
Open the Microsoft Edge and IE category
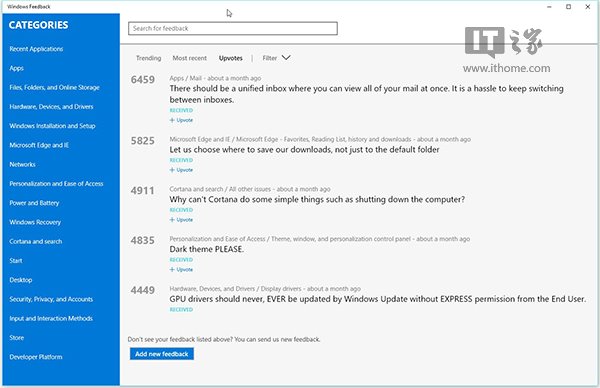tap(39, 145)
